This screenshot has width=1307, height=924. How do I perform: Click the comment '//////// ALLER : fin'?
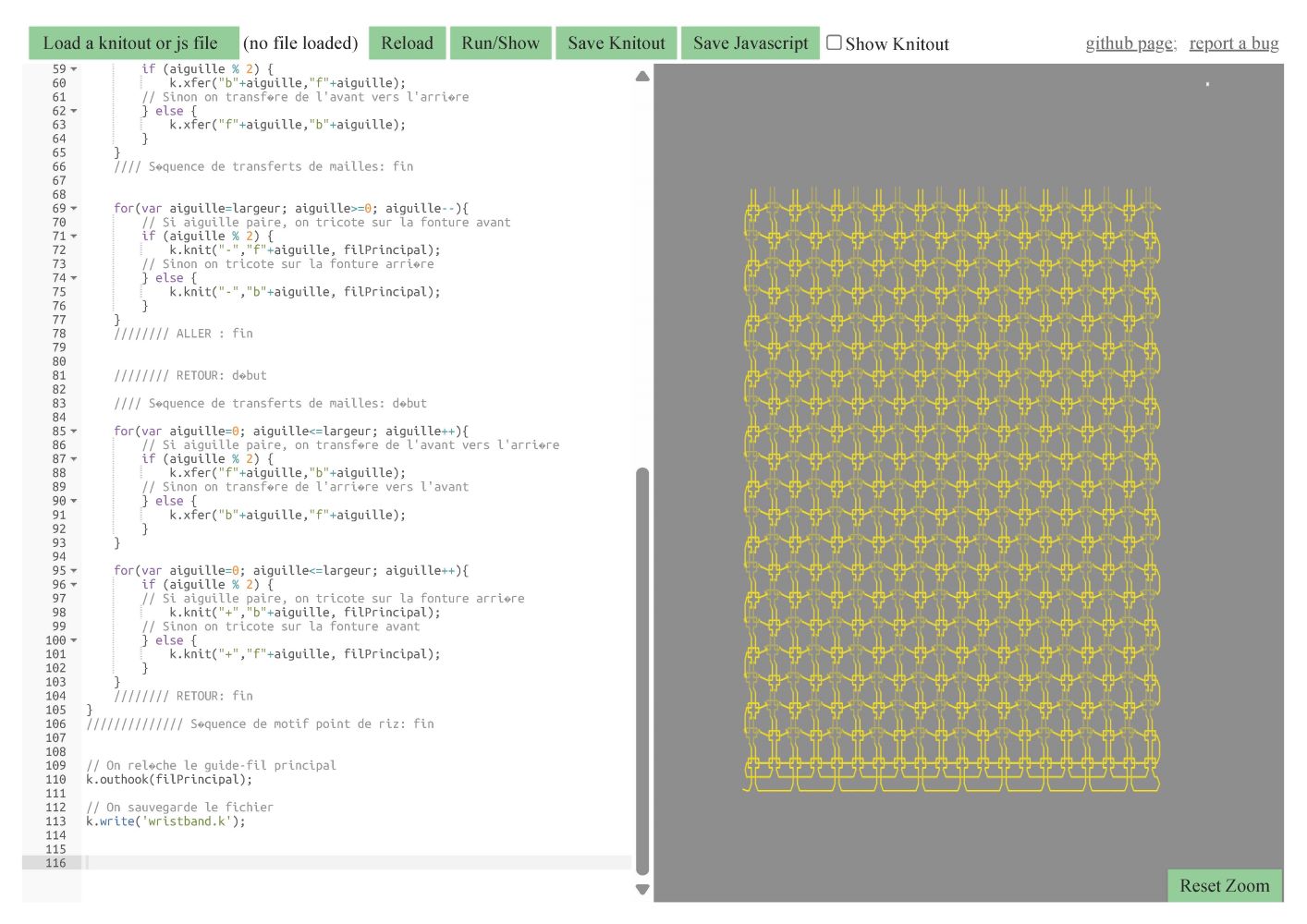click(x=183, y=334)
